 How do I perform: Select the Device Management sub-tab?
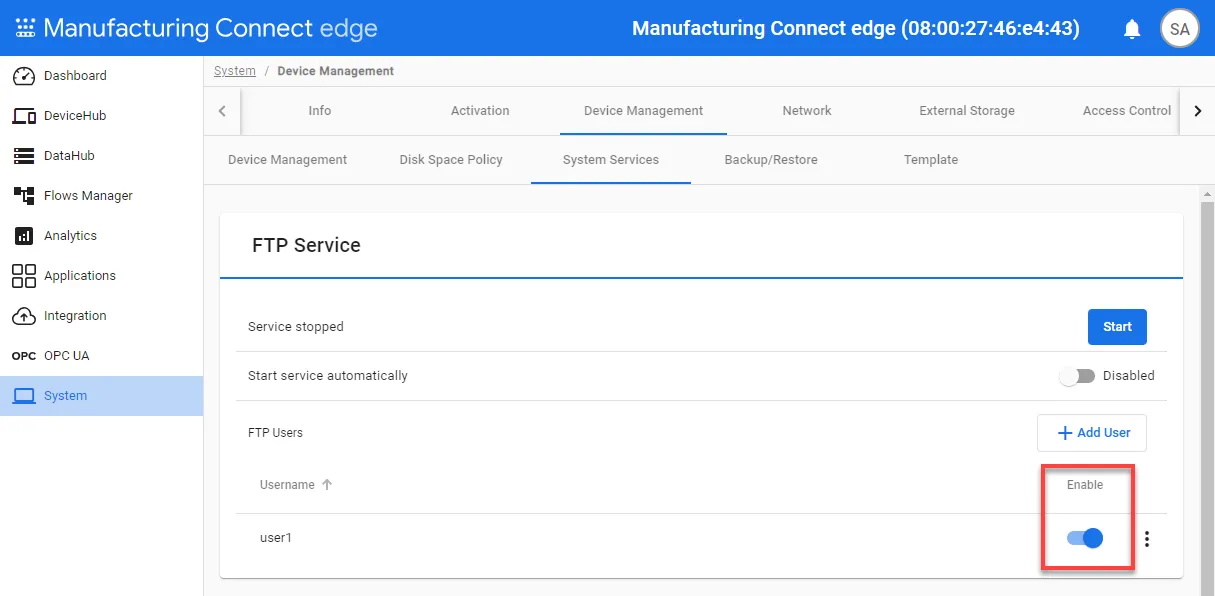click(288, 160)
